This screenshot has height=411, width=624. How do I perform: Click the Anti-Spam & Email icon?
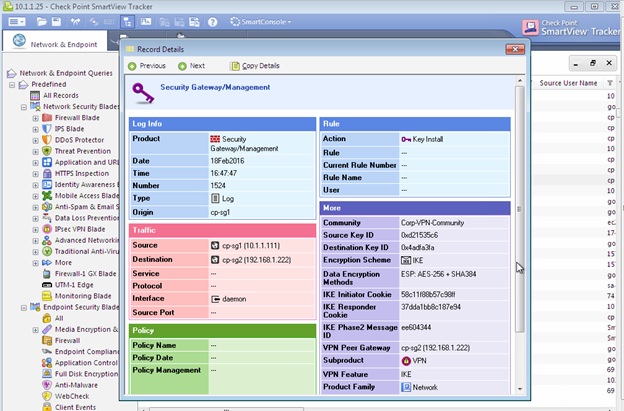pyautogui.click(x=47, y=207)
